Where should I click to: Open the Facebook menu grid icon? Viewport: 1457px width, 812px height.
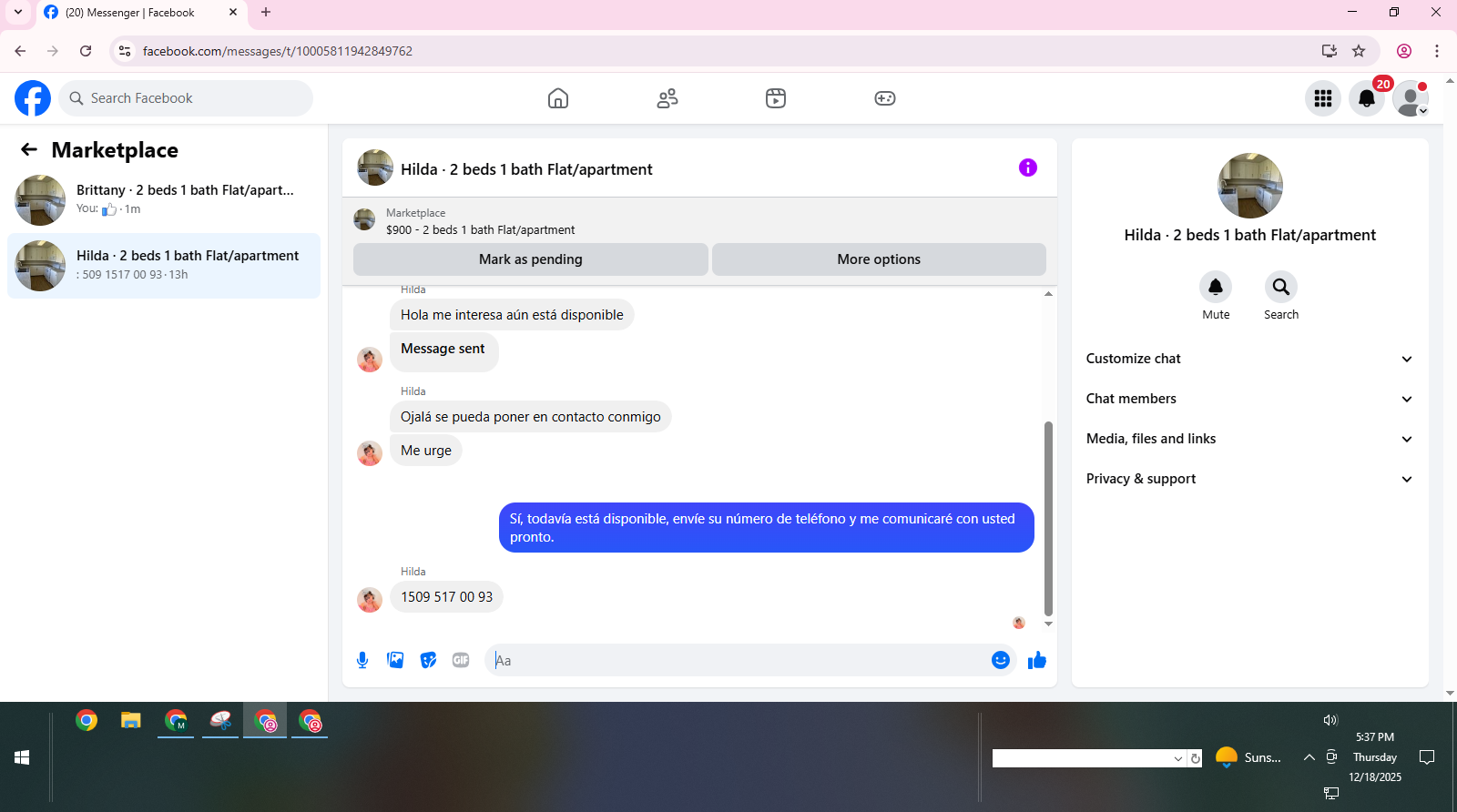tap(1323, 98)
